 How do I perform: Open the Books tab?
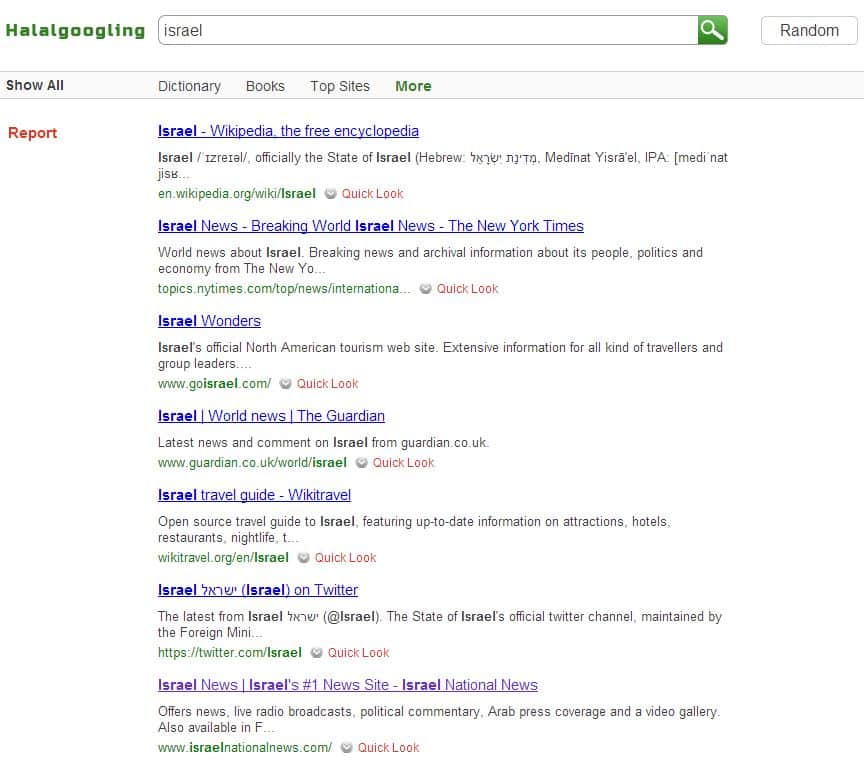tap(265, 86)
